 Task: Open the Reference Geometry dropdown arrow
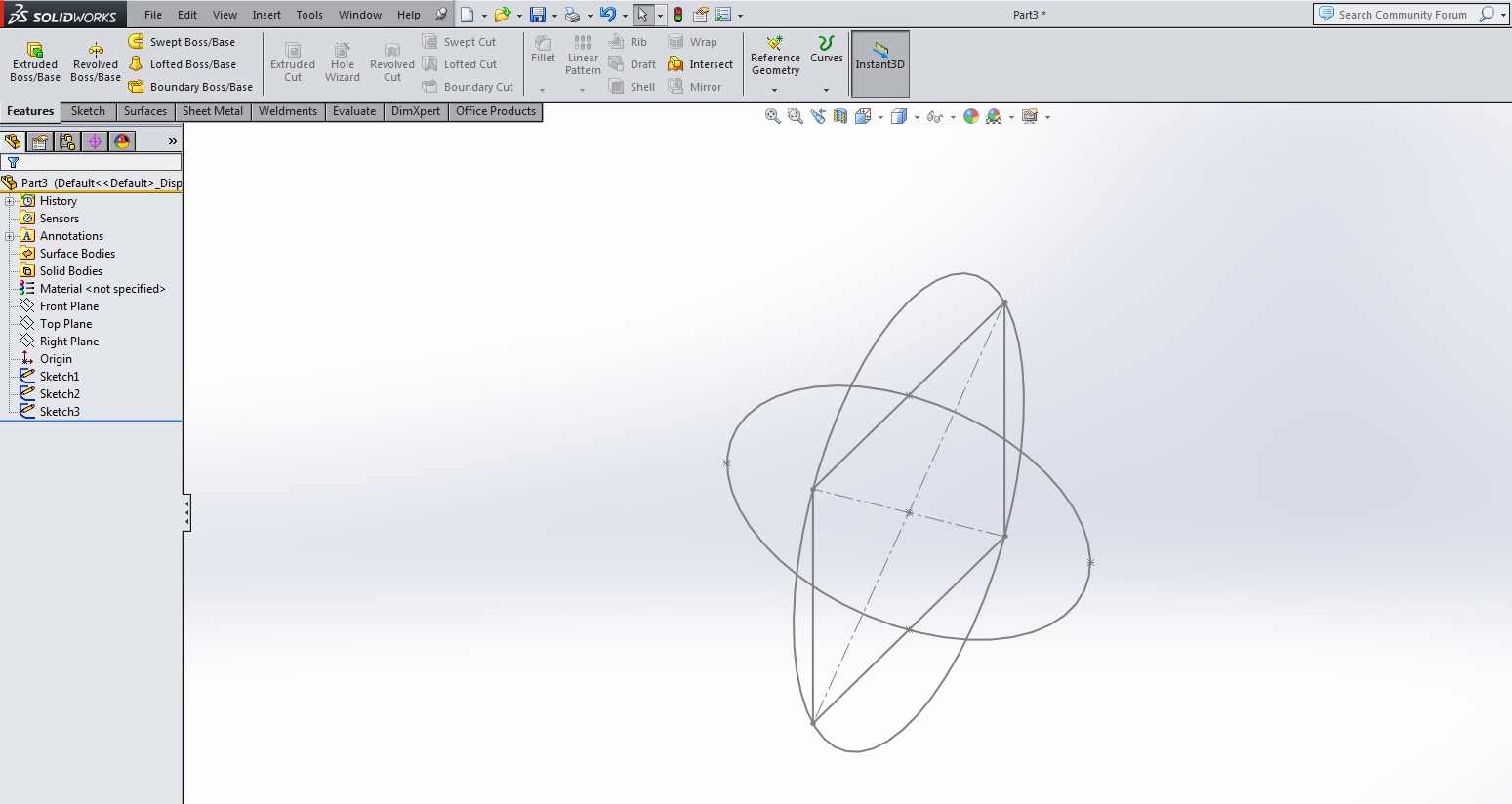coord(775,90)
